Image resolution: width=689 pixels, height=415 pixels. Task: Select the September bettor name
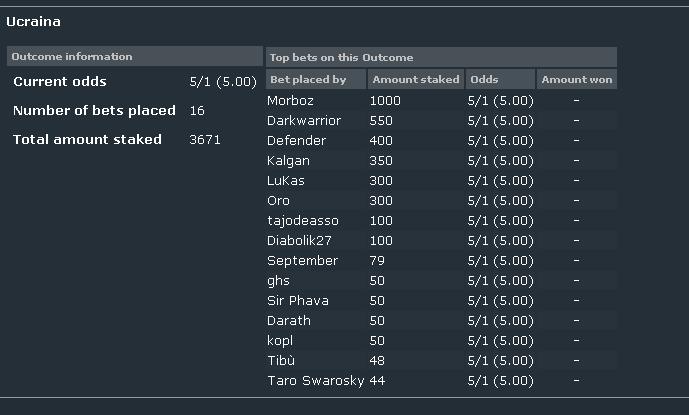(x=302, y=261)
